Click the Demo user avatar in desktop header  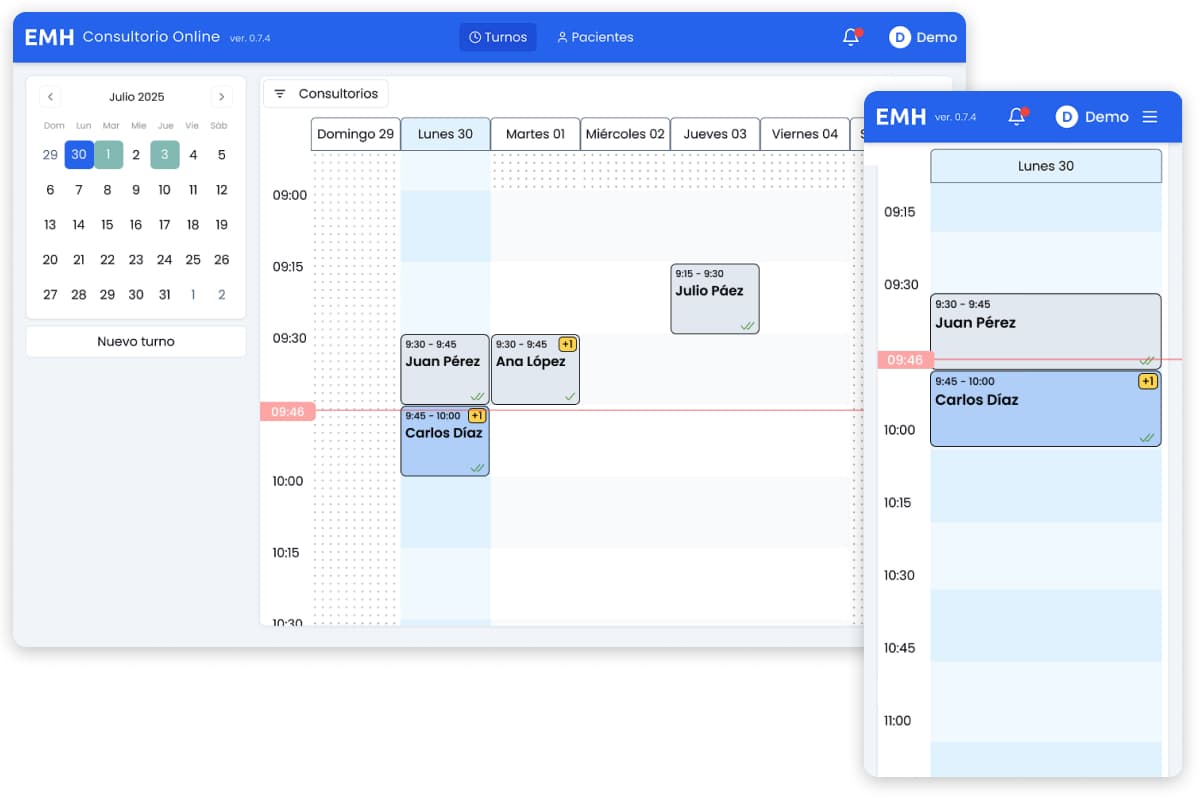(900, 37)
